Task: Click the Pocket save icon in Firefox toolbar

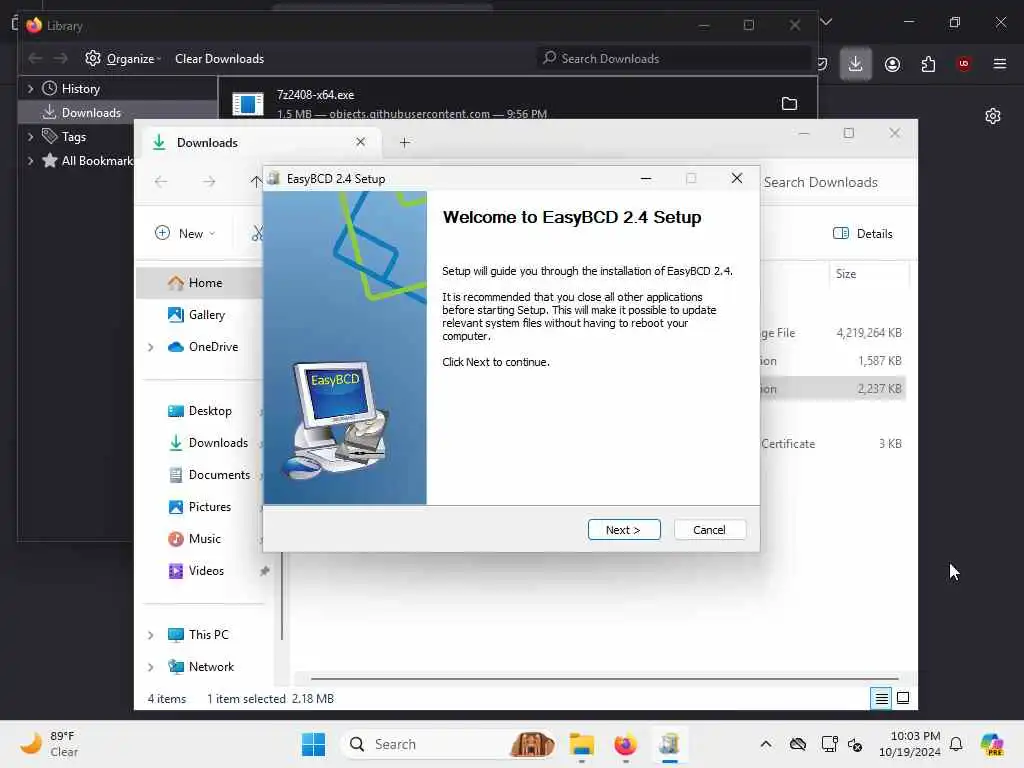Action: 822,64
